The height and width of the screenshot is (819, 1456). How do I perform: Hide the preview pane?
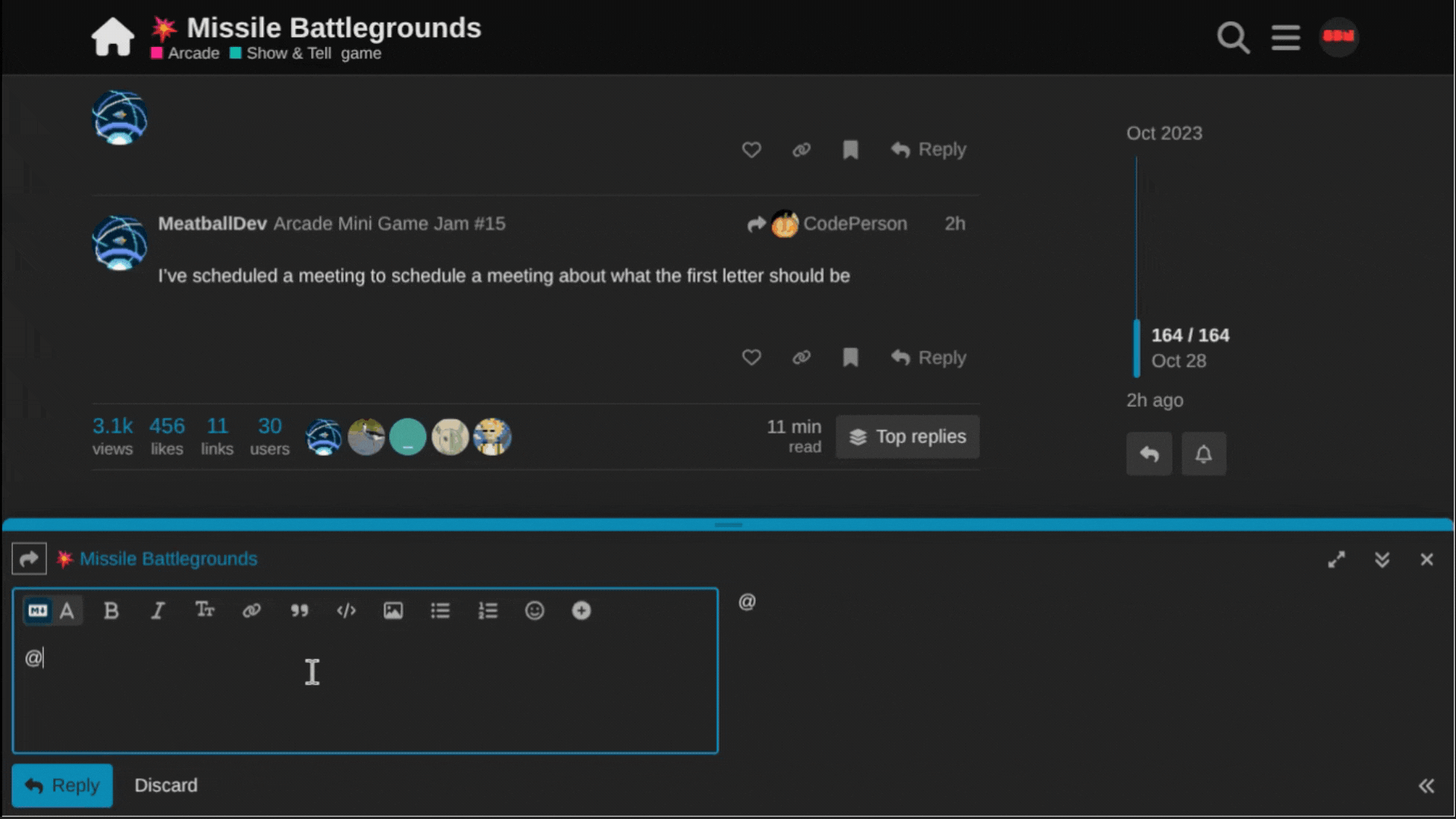coord(1426,786)
